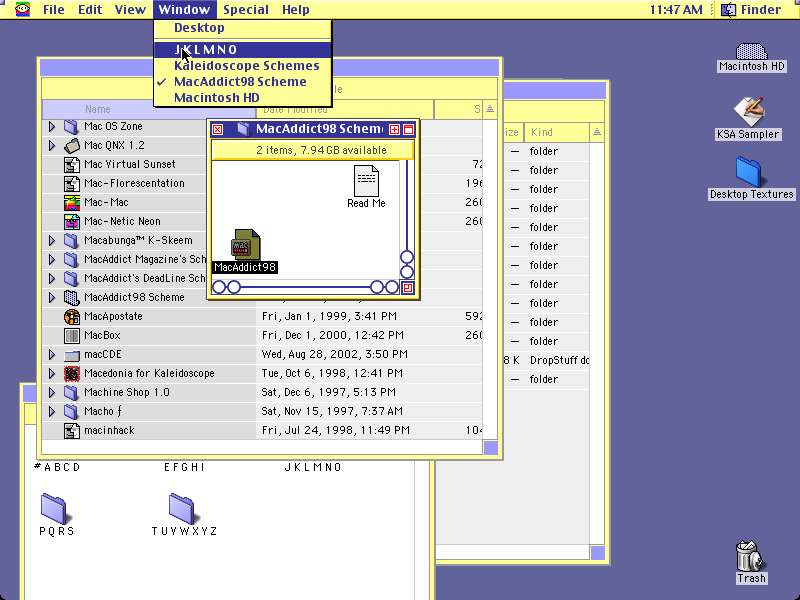
Task: Select the KSA Sampler desktop icon
Action: [748, 111]
